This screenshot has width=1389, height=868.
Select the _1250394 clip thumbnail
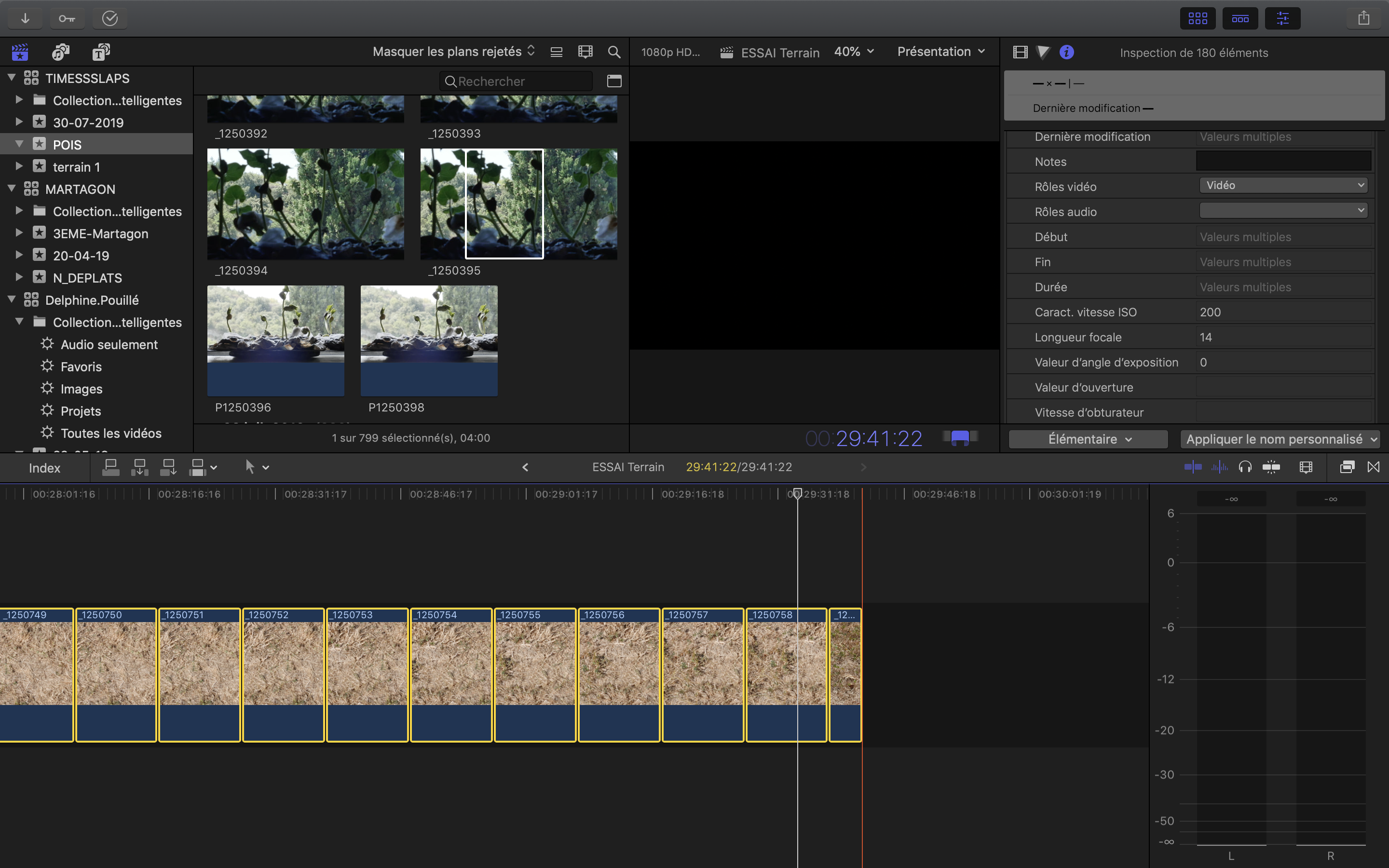coord(305,204)
